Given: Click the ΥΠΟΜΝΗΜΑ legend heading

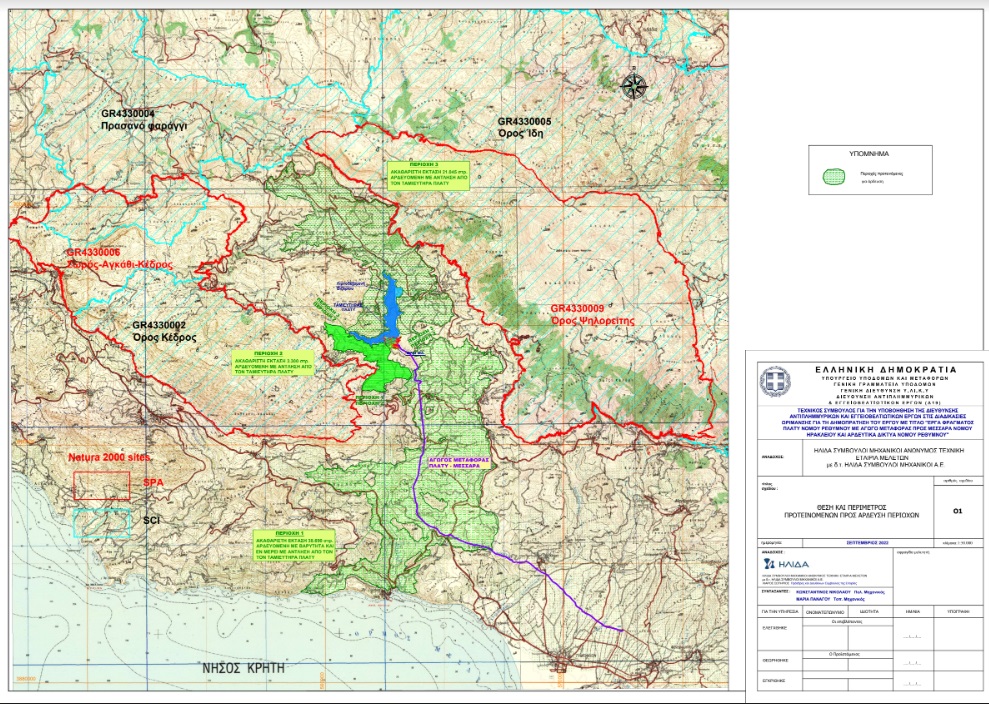Looking at the screenshot, I should (x=869, y=154).
